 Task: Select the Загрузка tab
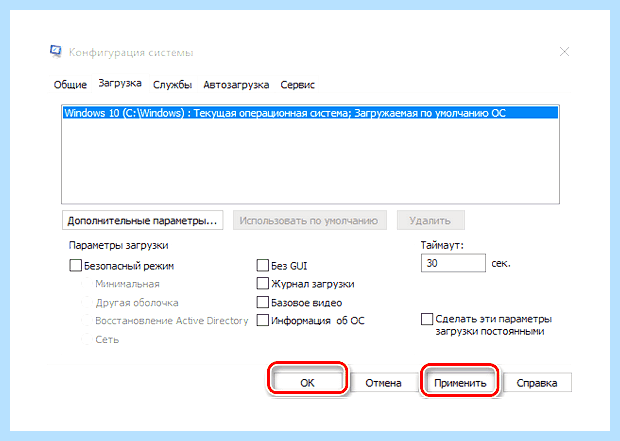point(120,83)
